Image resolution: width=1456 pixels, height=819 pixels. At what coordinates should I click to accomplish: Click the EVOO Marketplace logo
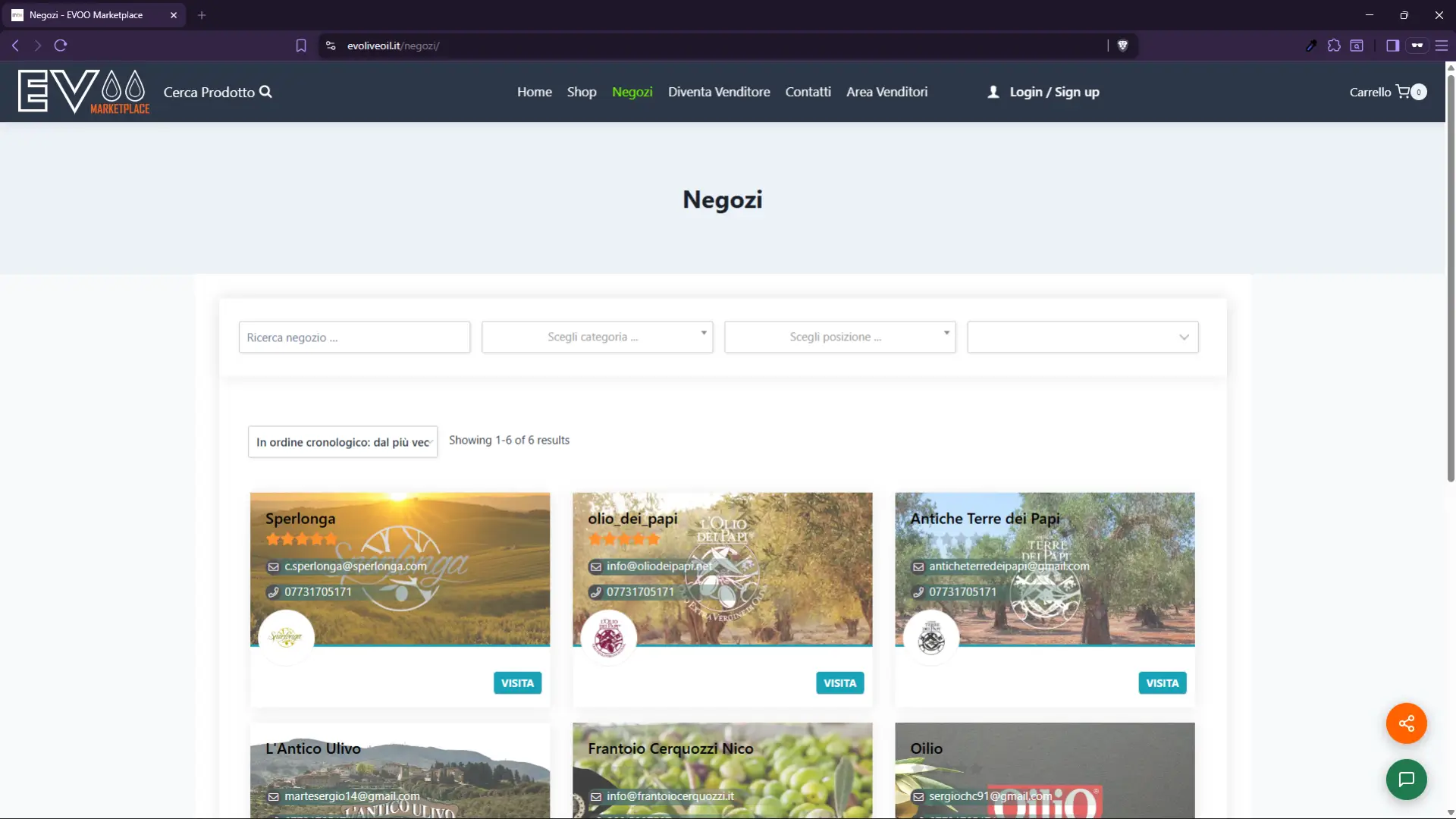pyautogui.click(x=83, y=92)
